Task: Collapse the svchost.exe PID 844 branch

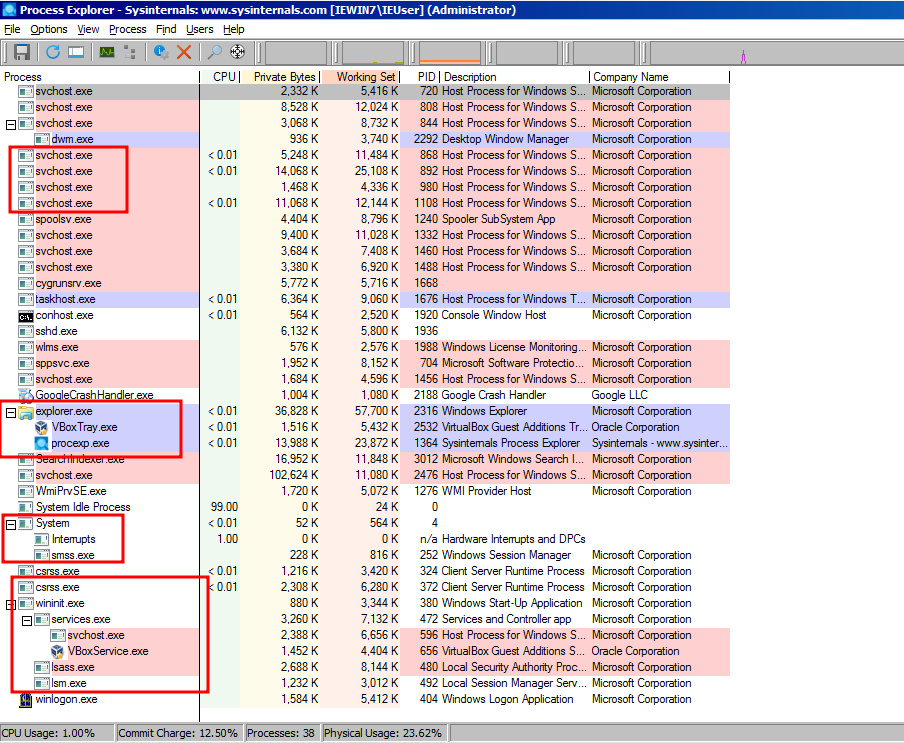Action: tap(10, 124)
